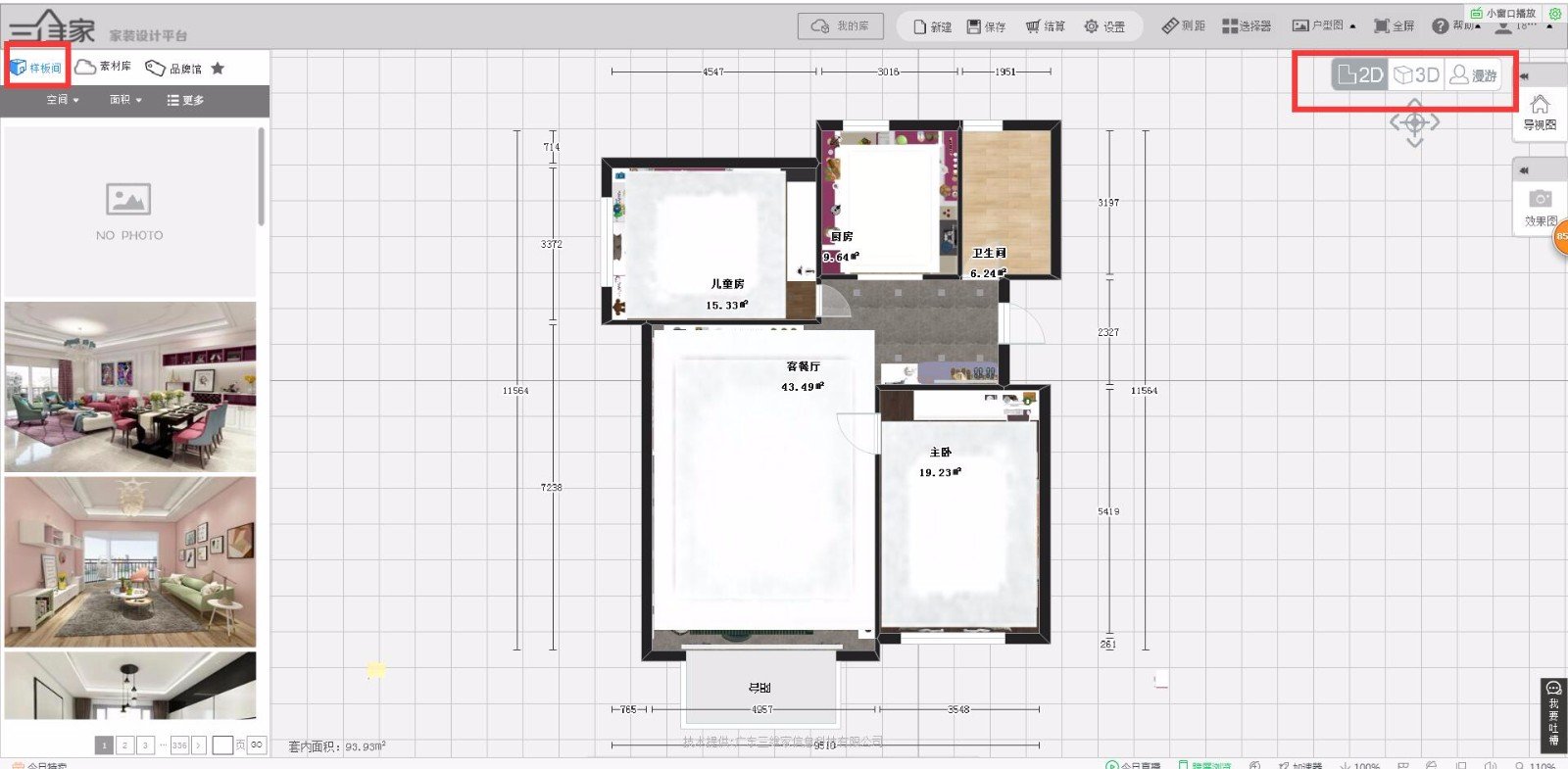Open the 户型图 floor plan dropdown
This screenshot has height=769, width=1568.
pyautogui.click(x=1323, y=25)
